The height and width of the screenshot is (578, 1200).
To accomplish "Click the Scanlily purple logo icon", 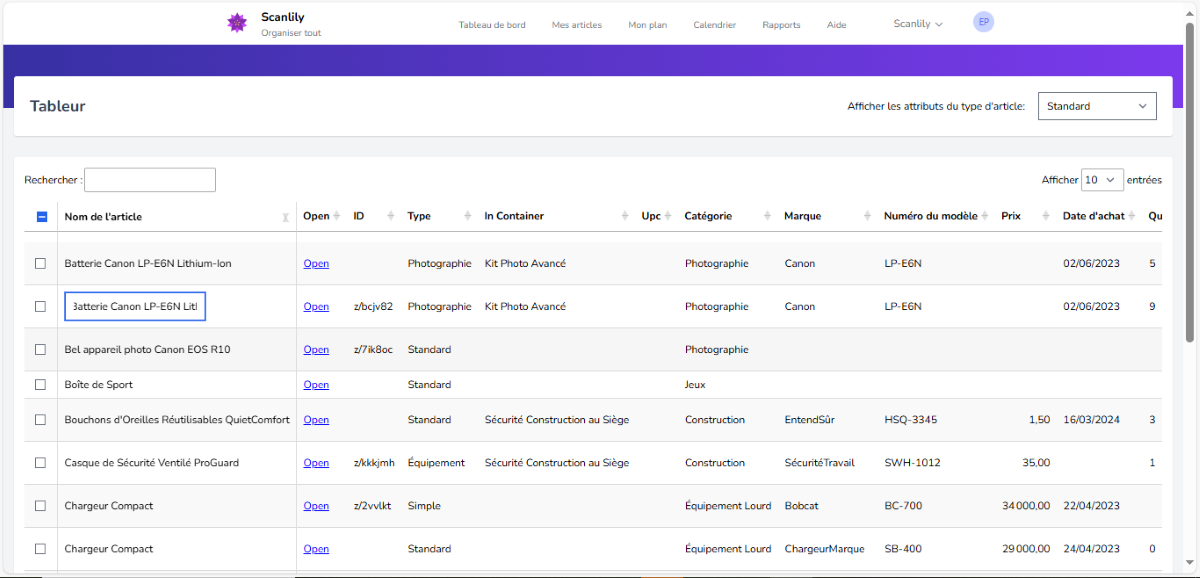I will [237, 23].
